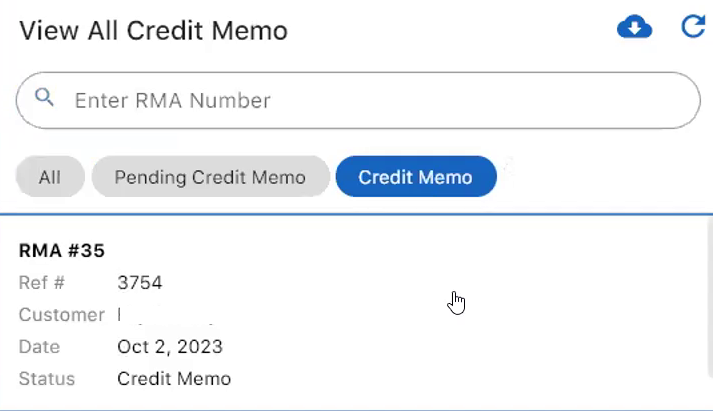Select the blue Credit Memo tab
Screen dimensions: 713x411
(415, 177)
